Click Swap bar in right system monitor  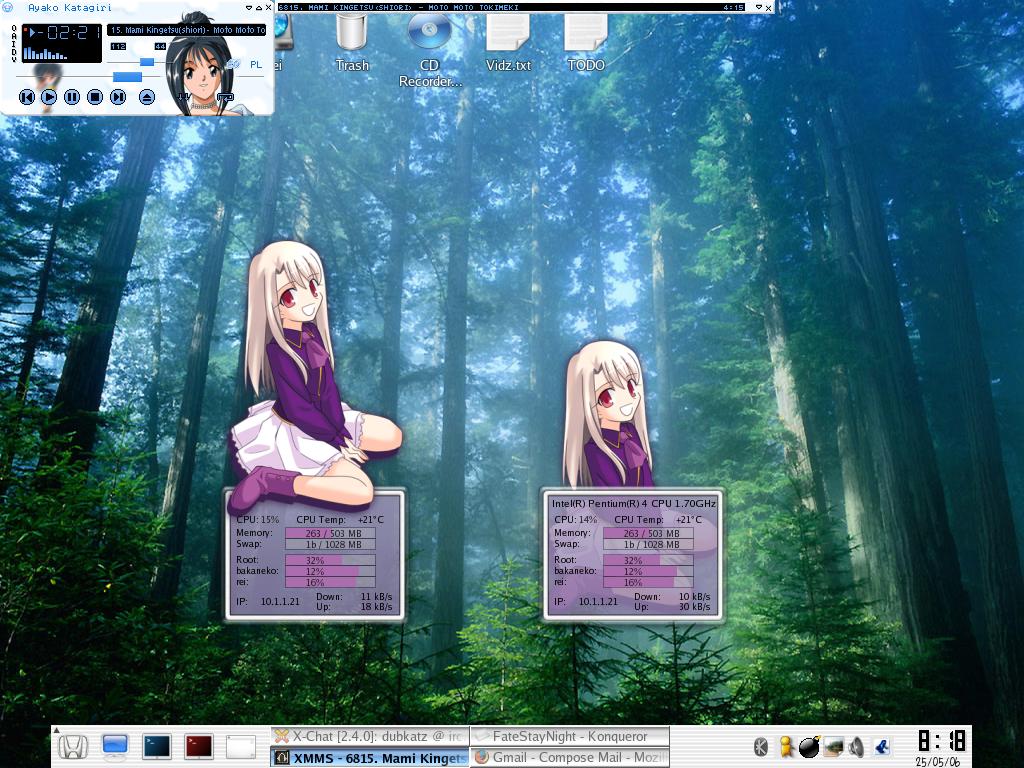coord(648,544)
